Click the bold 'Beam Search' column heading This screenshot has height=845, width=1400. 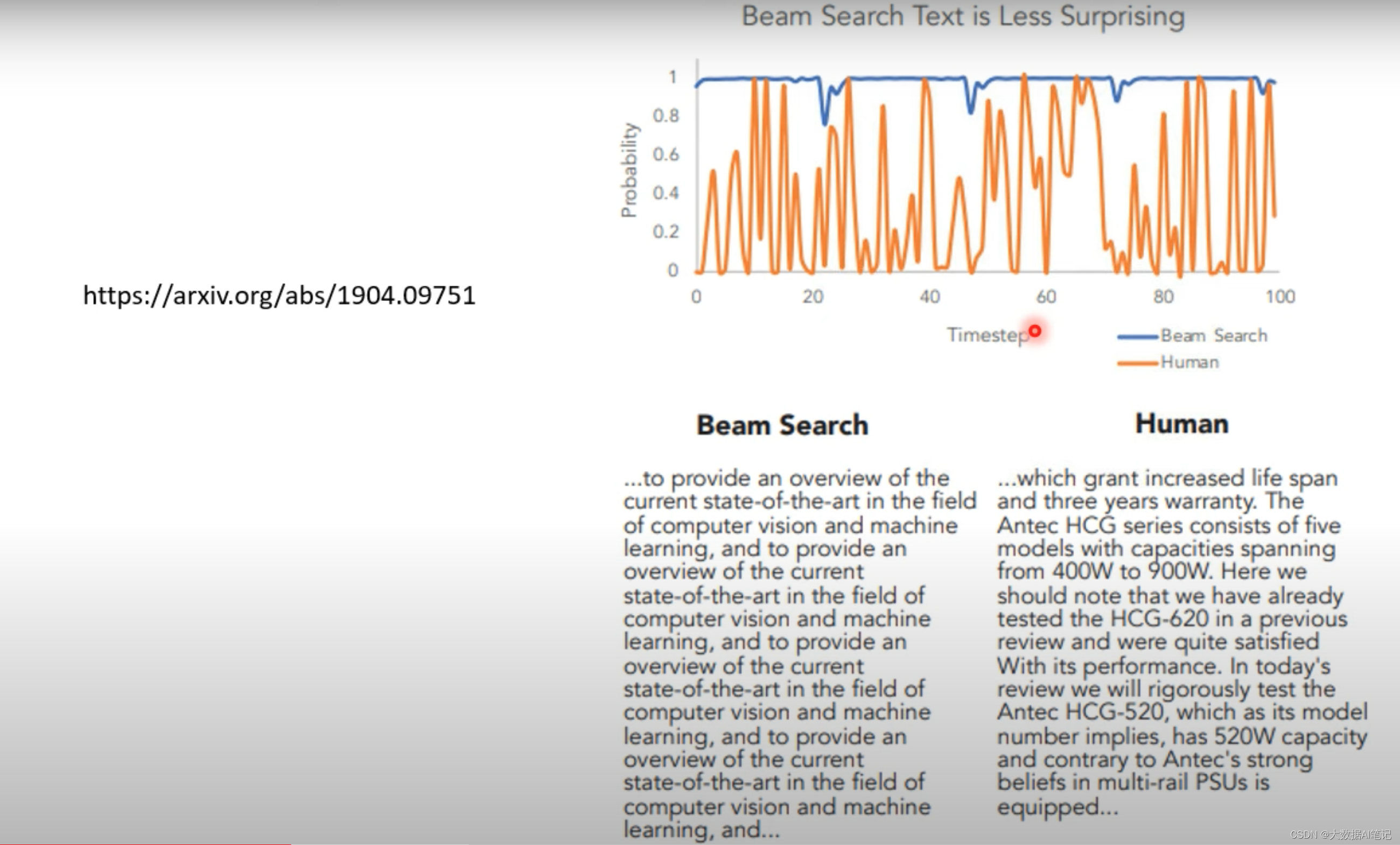pos(782,425)
